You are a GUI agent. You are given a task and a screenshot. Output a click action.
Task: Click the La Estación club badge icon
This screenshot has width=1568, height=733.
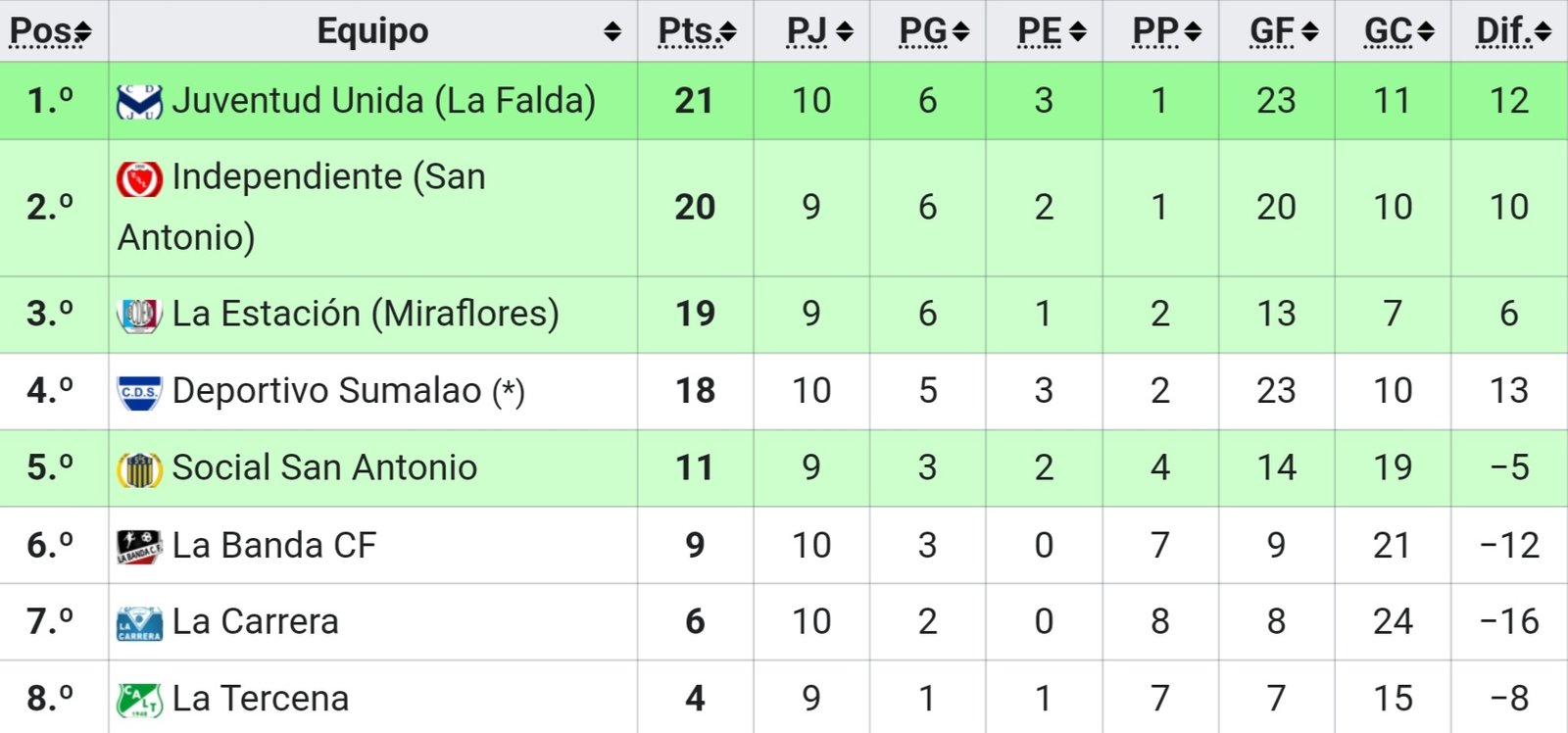click(x=139, y=315)
